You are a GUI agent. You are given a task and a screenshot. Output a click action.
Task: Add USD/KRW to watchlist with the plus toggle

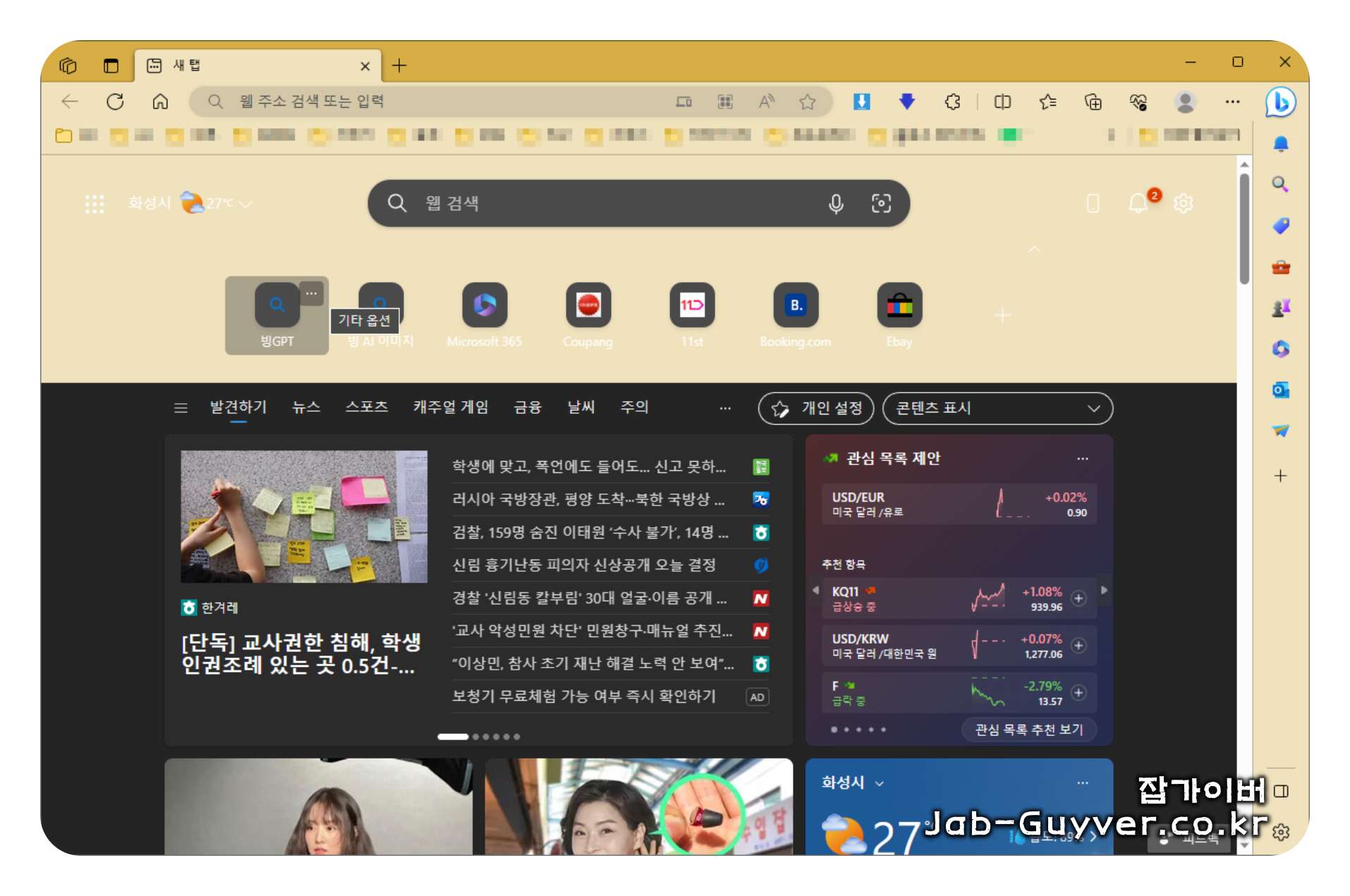tap(1078, 646)
